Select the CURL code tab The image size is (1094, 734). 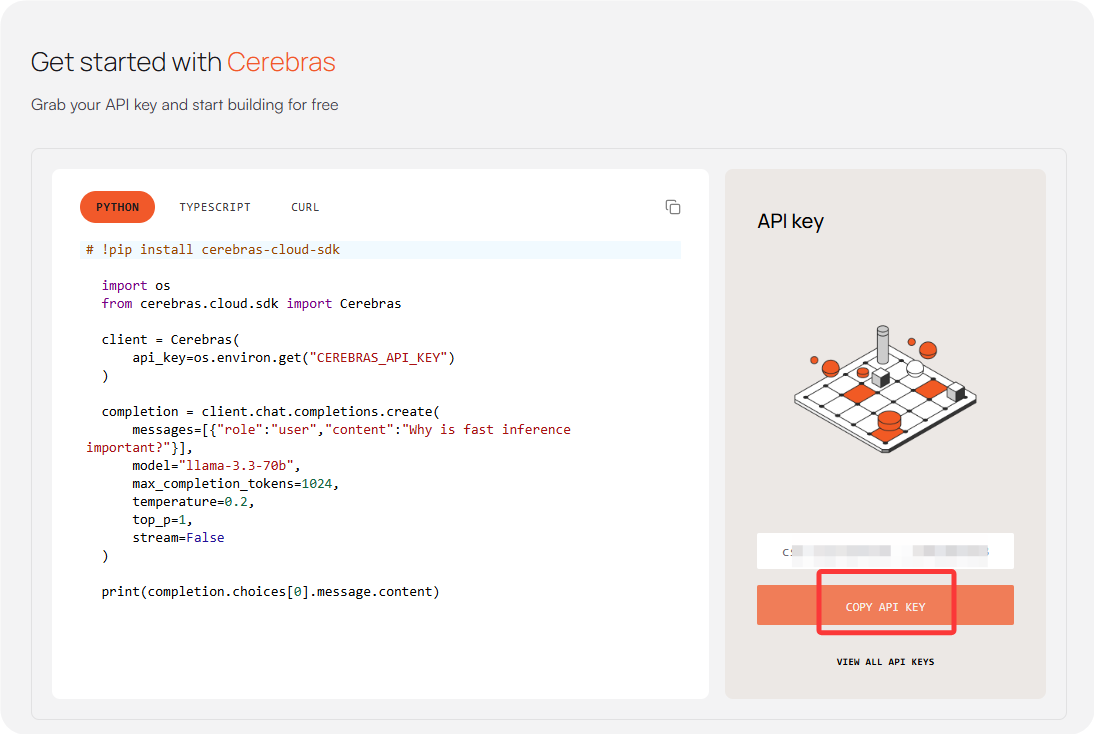tap(305, 207)
